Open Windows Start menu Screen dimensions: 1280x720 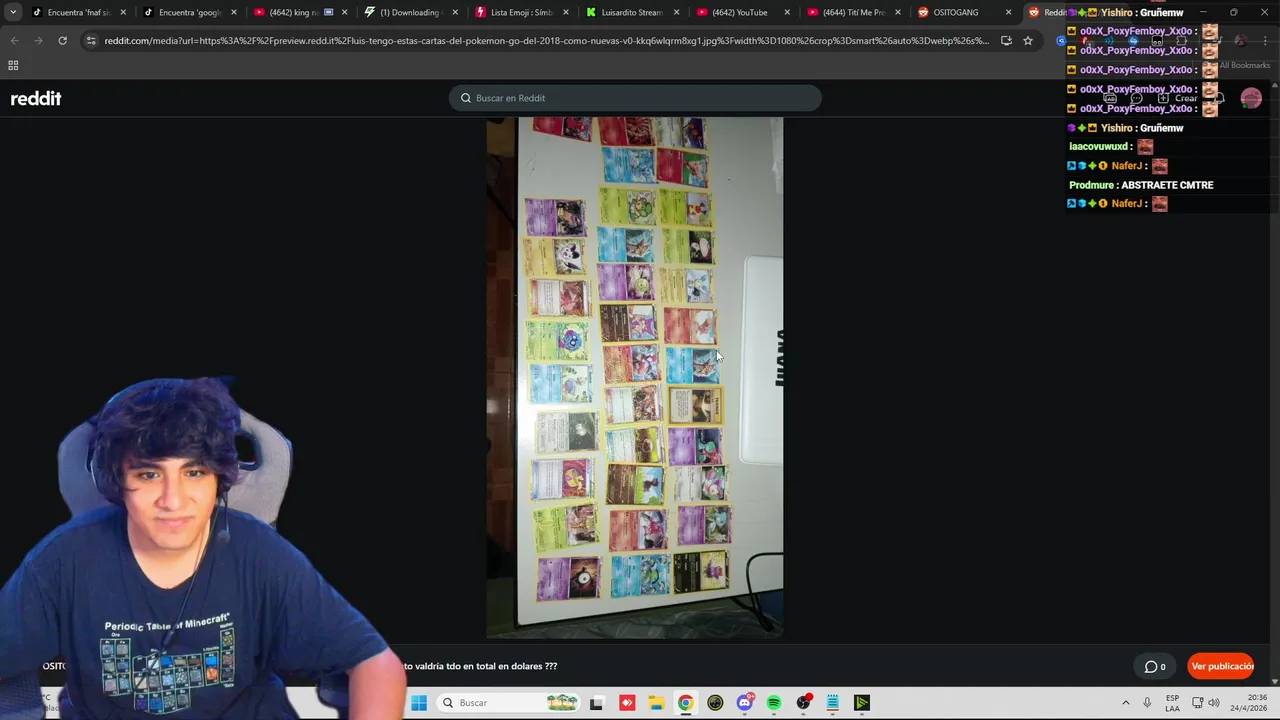419,703
